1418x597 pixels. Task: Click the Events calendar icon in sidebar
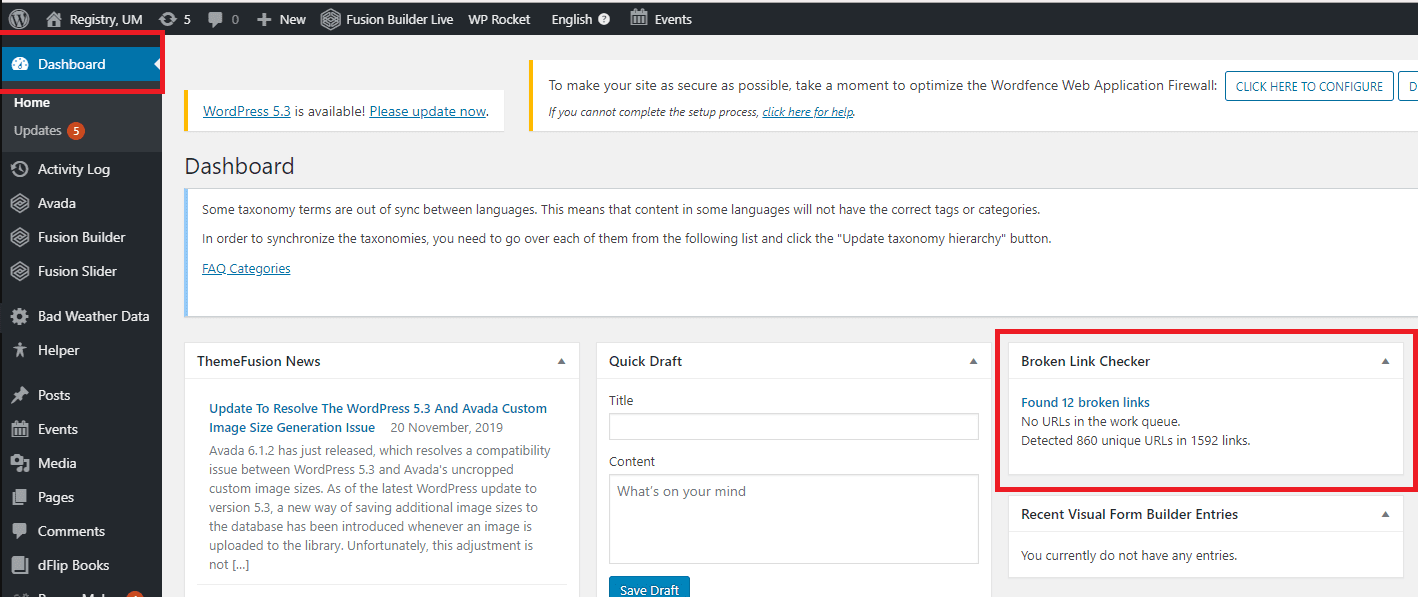(19, 429)
